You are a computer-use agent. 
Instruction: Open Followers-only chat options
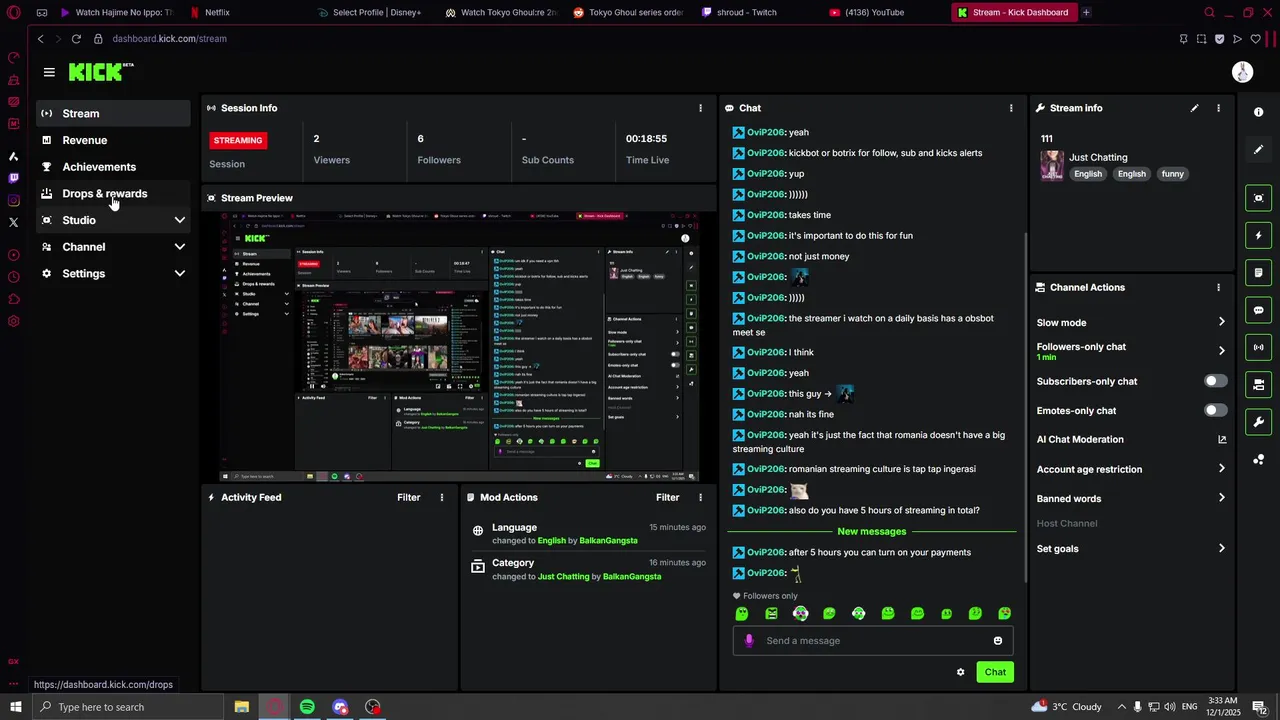pyautogui.click(x=1131, y=351)
